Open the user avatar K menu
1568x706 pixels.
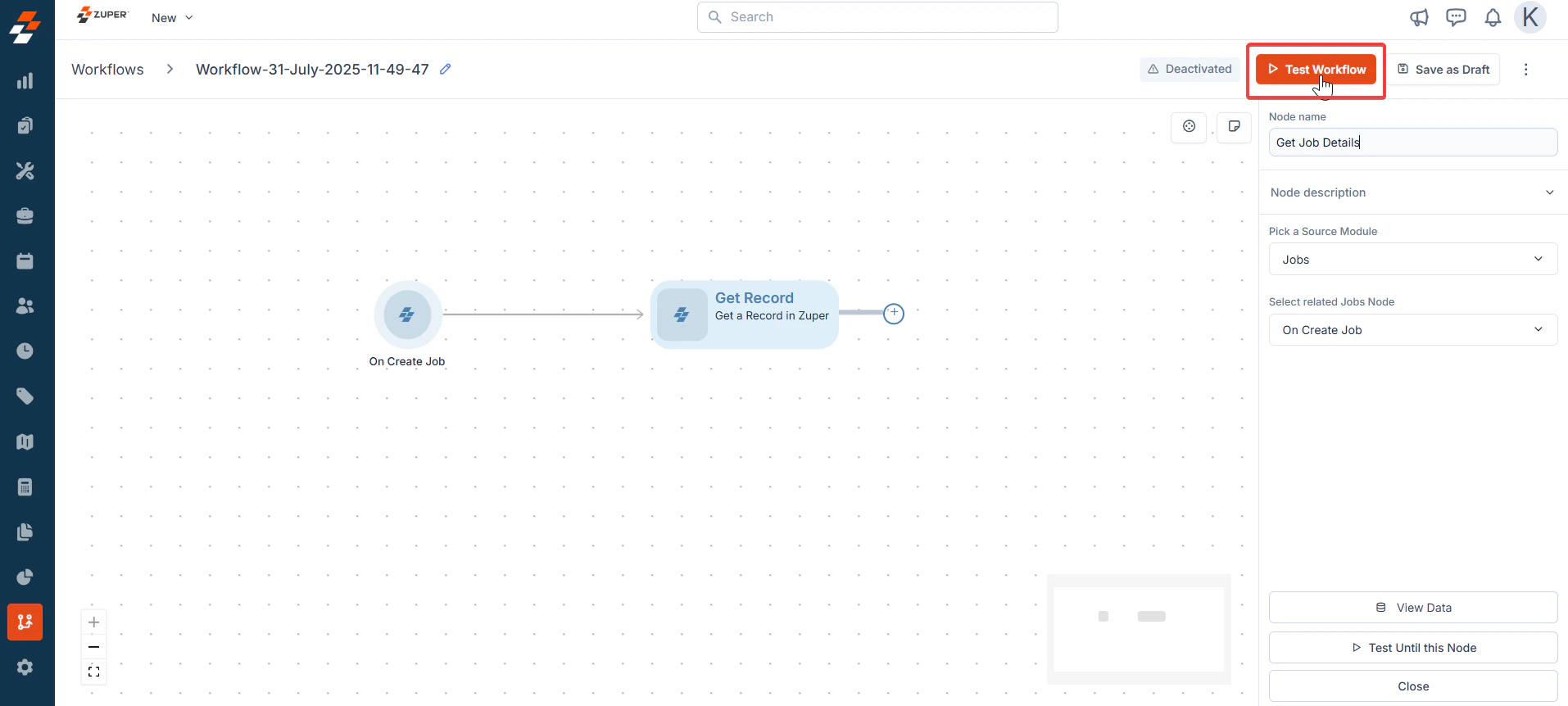pyautogui.click(x=1530, y=17)
